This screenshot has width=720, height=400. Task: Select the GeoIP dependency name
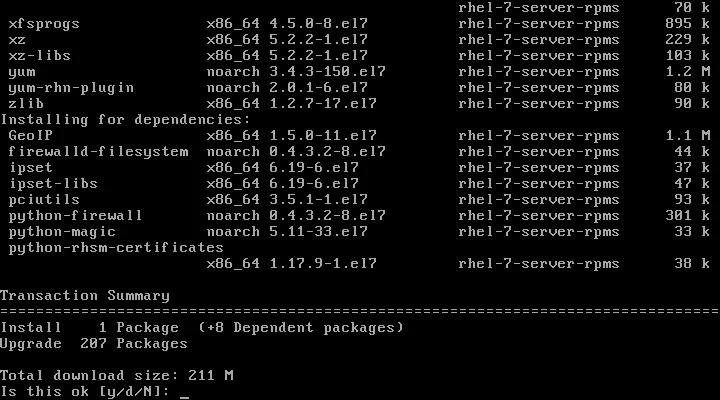tap(30, 135)
